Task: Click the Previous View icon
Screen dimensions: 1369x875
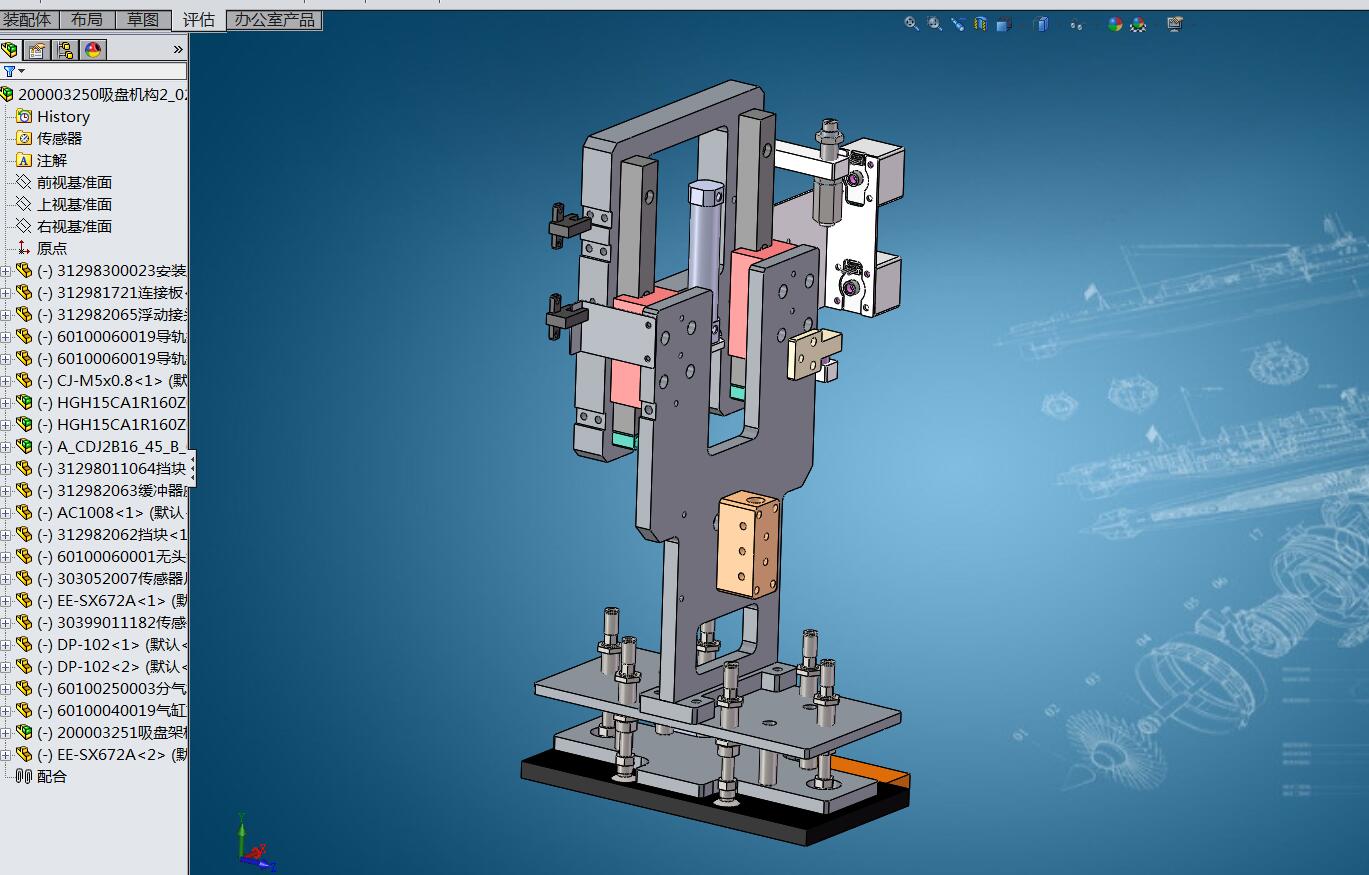Action: point(958,23)
